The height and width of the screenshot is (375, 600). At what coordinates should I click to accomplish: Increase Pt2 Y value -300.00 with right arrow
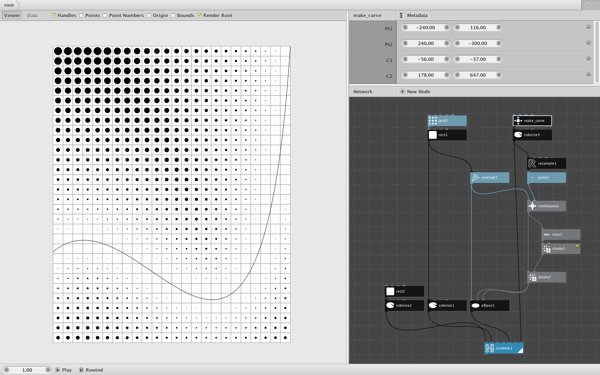pos(499,43)
